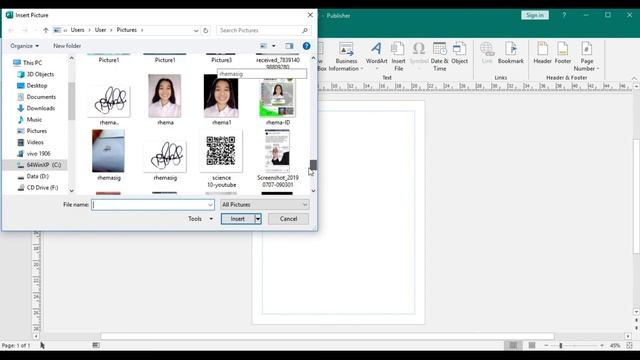Create a New folder
Image resolution: width=640 pixels, height=360 pixels.
pos(67,46)
